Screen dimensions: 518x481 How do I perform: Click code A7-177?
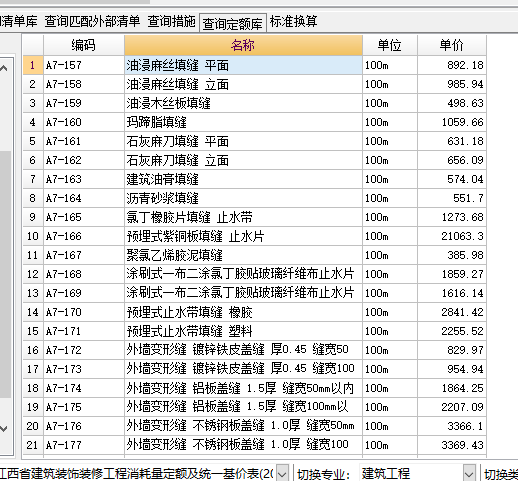[x=63, y=445]
